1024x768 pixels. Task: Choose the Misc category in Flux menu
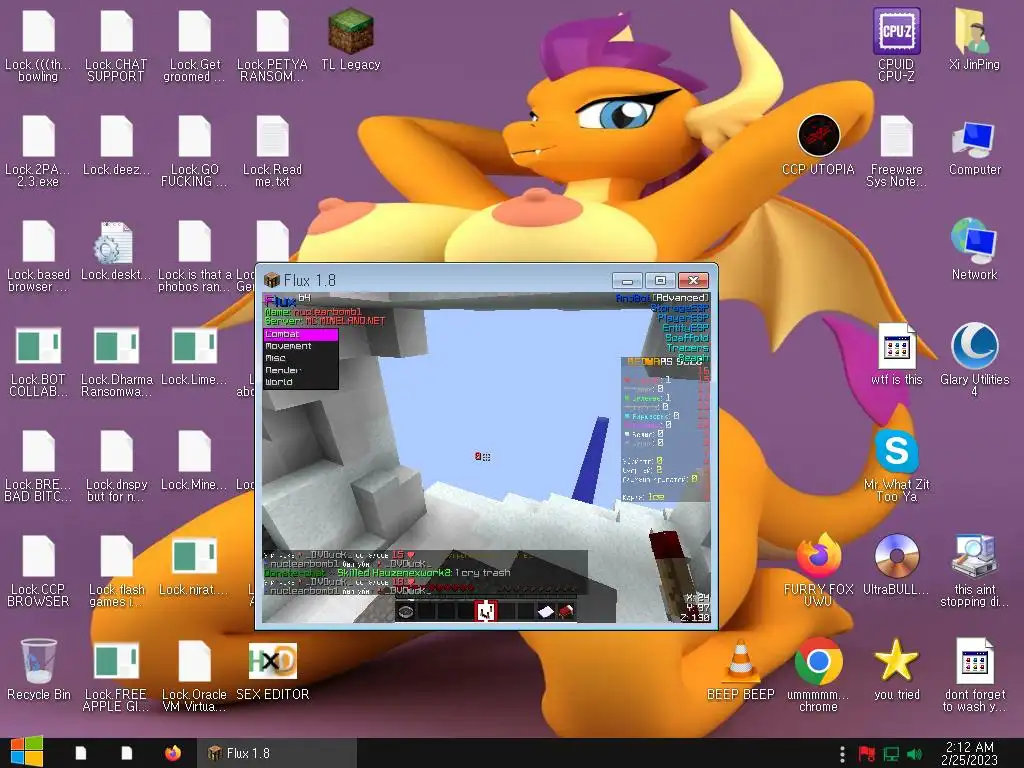(x=300, y=358)
